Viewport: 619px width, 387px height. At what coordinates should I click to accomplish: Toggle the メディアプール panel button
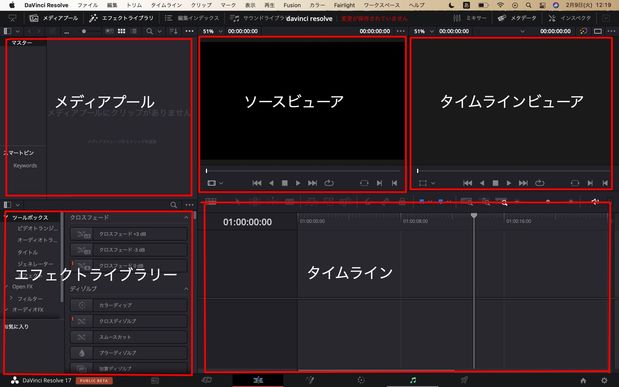[54, 18]
